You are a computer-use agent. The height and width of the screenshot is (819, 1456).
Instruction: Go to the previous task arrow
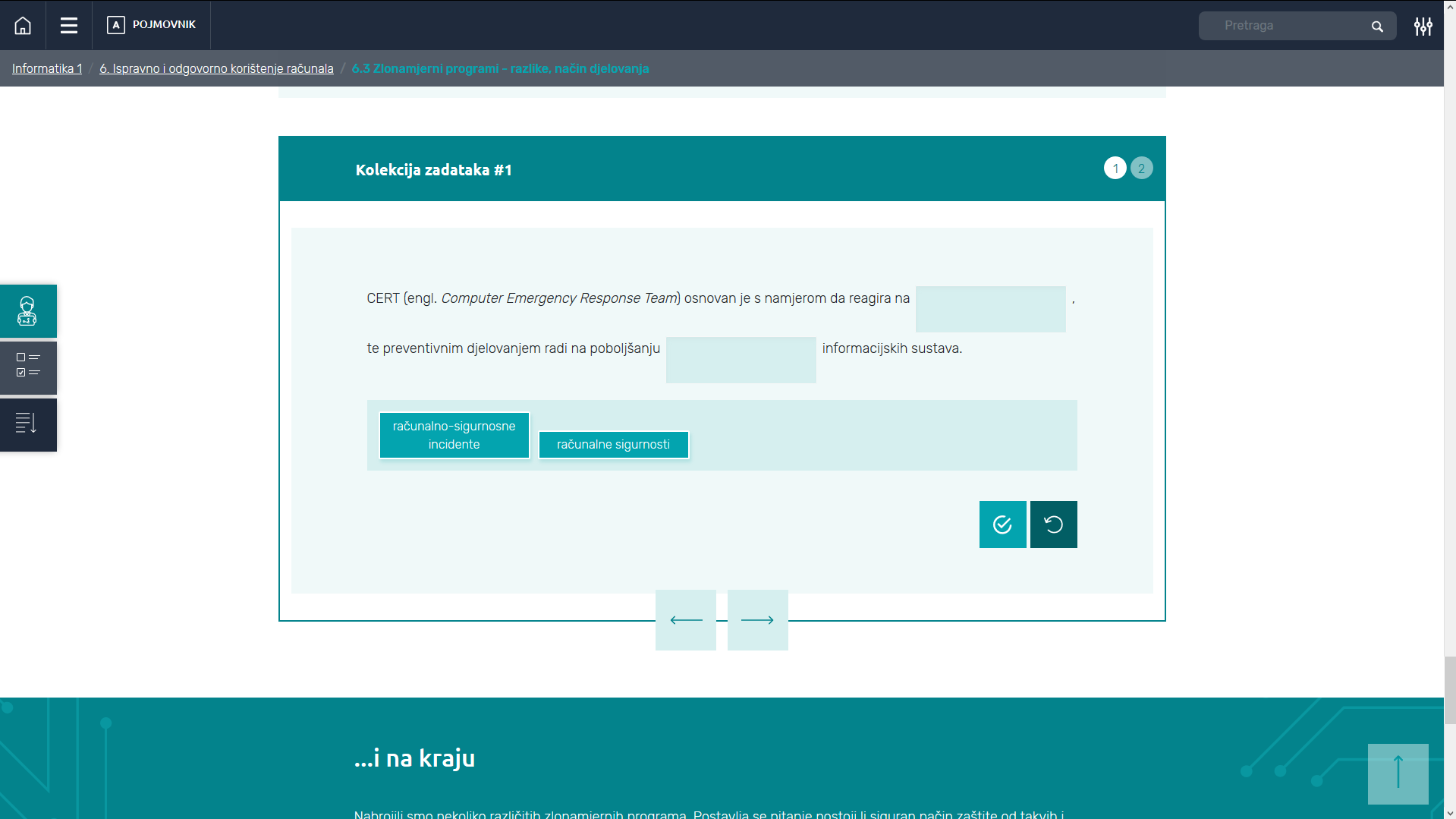pos(686,620)
